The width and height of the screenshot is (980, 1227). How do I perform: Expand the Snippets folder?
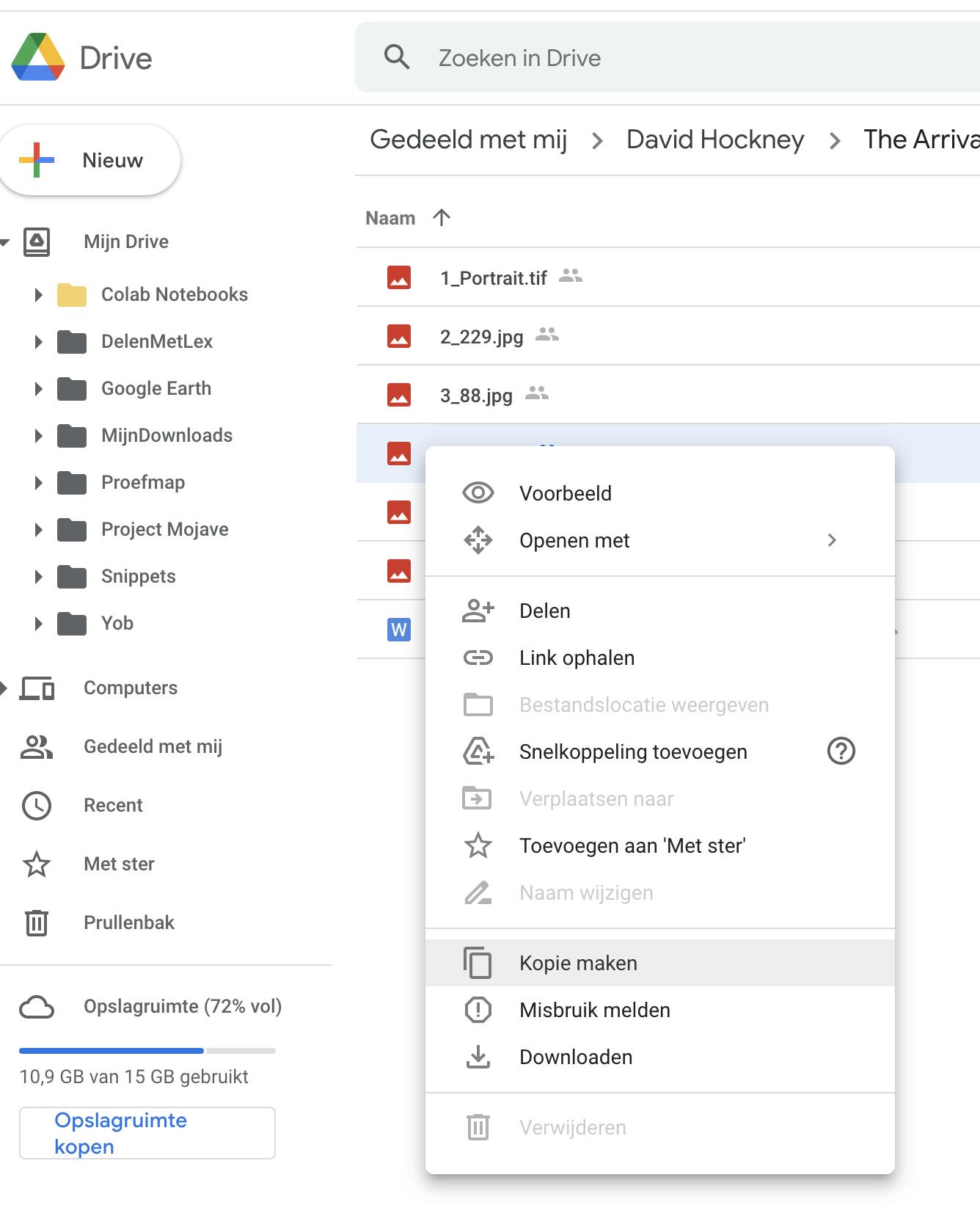pyautogui.click(x=38, y=577)
